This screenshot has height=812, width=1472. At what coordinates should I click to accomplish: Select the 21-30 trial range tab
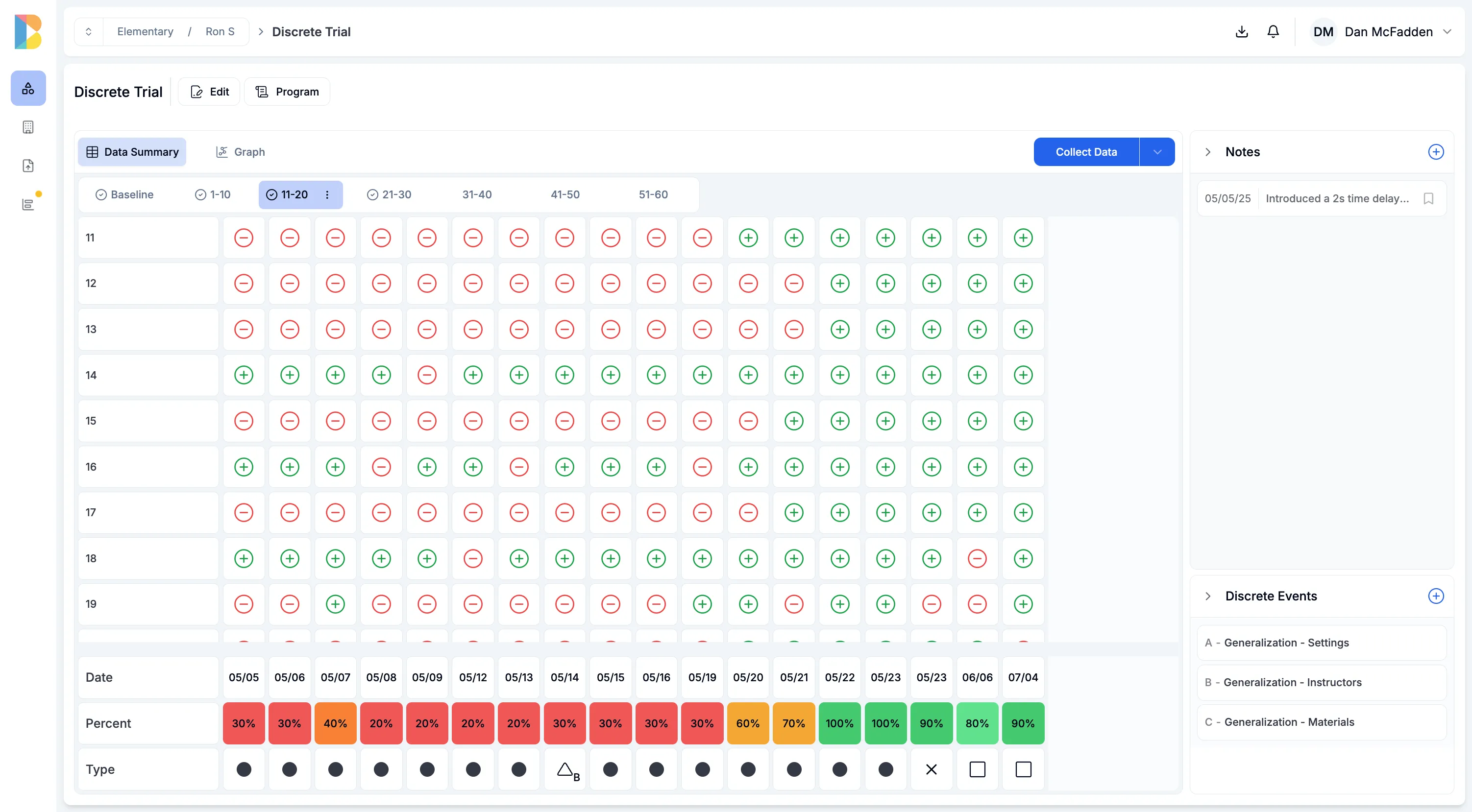(x=389, y=195)
